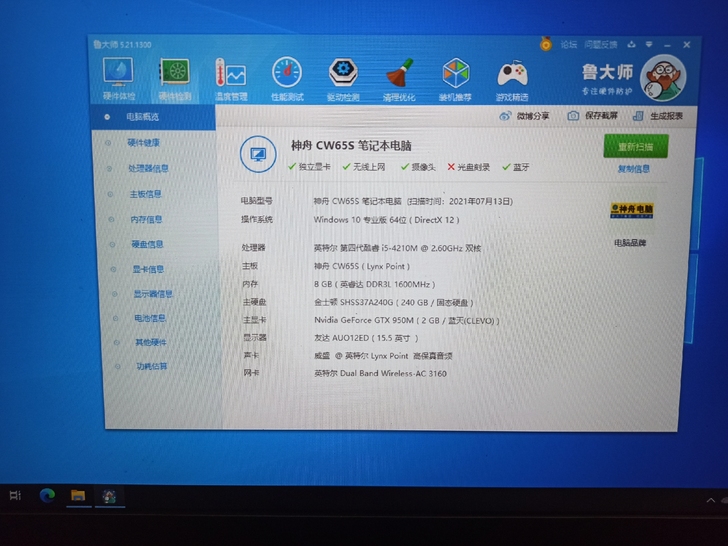Click Dual Band Wireless-AC 3160 text
The height and width of the screenshot is (546, 728).
(x=380, y=373)
